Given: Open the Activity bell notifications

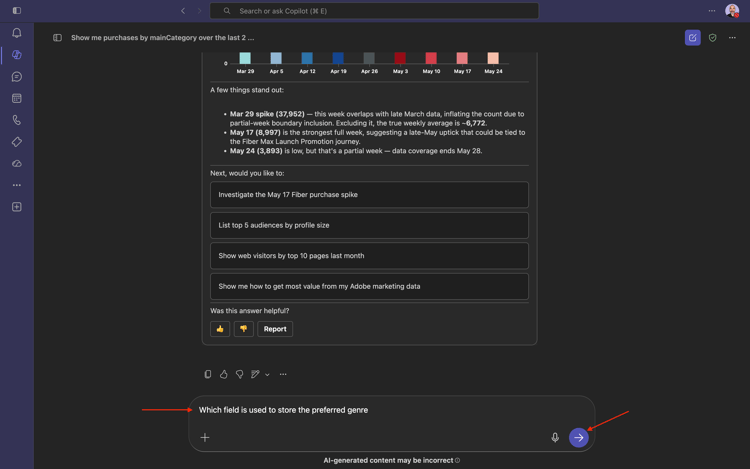Looking at the screenshot, I should 17,33.
